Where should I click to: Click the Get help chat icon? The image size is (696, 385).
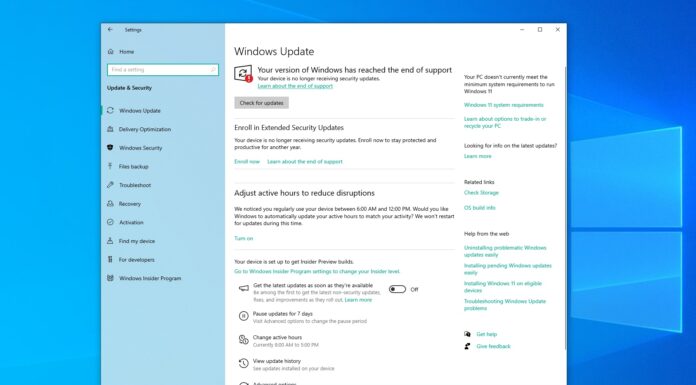pyautogui.click(x=467, y=334)
